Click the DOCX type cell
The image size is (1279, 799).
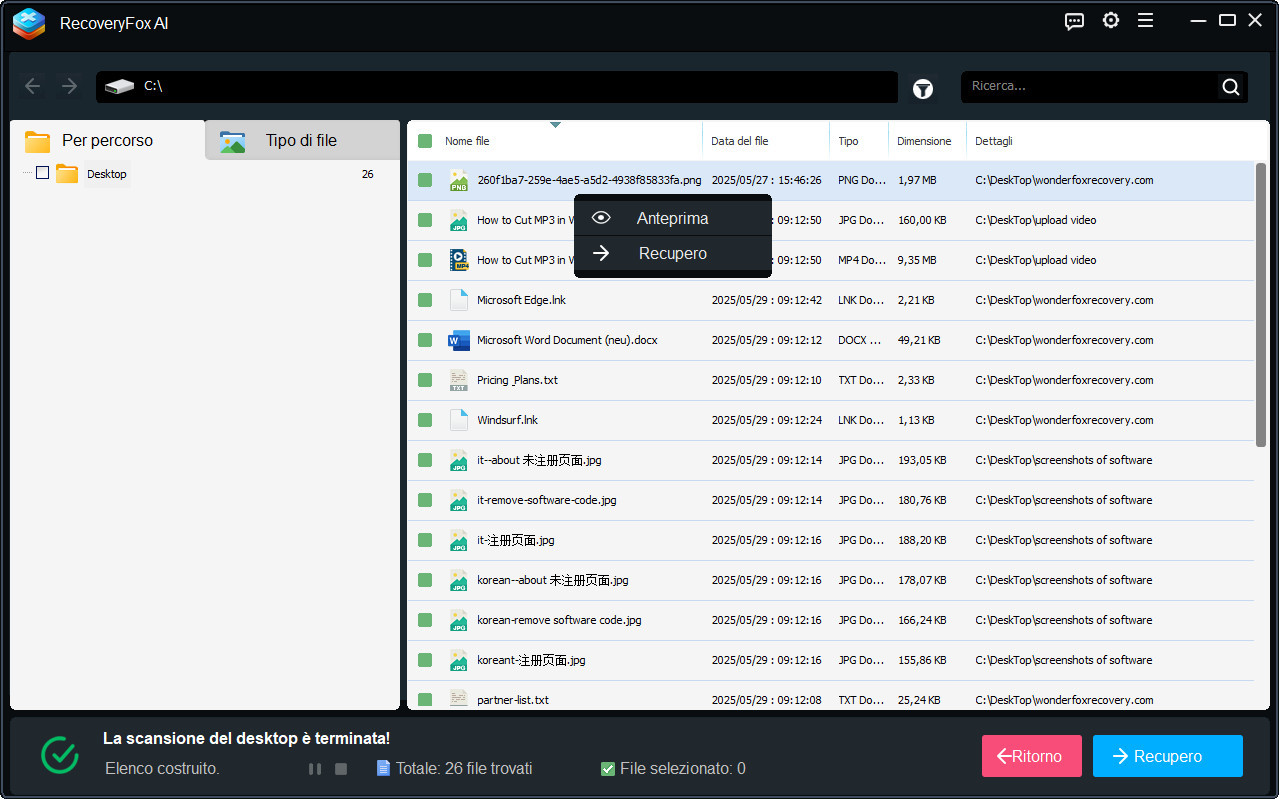(860, 340)
